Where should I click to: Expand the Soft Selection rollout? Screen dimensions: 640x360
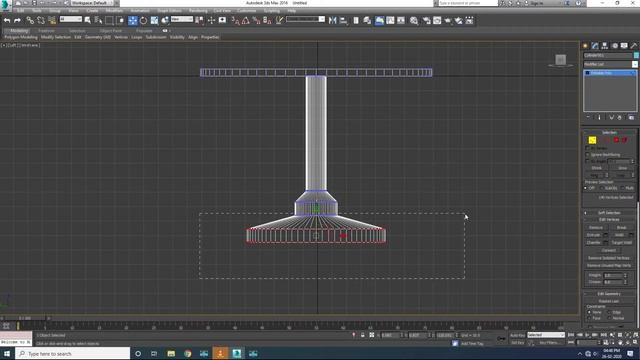609,213
